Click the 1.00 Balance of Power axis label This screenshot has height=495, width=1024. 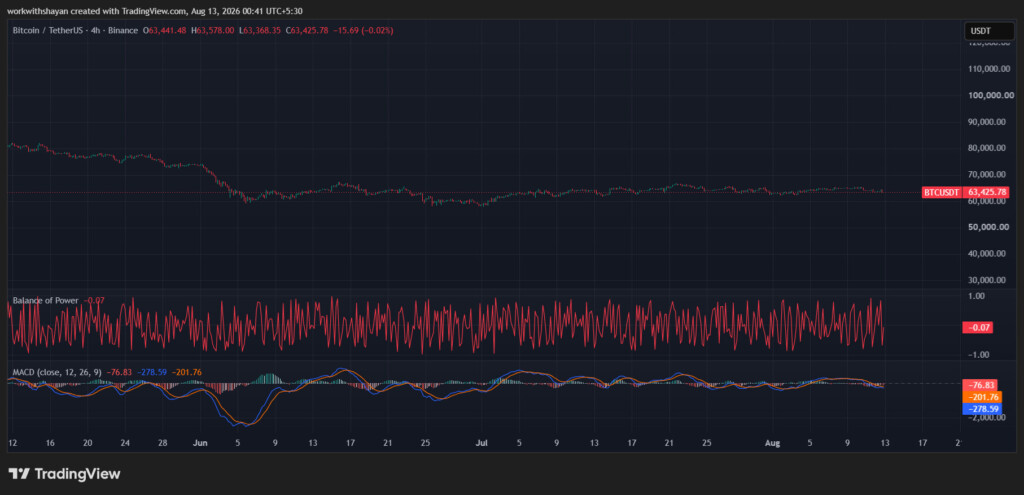click(x=977, y=296)
